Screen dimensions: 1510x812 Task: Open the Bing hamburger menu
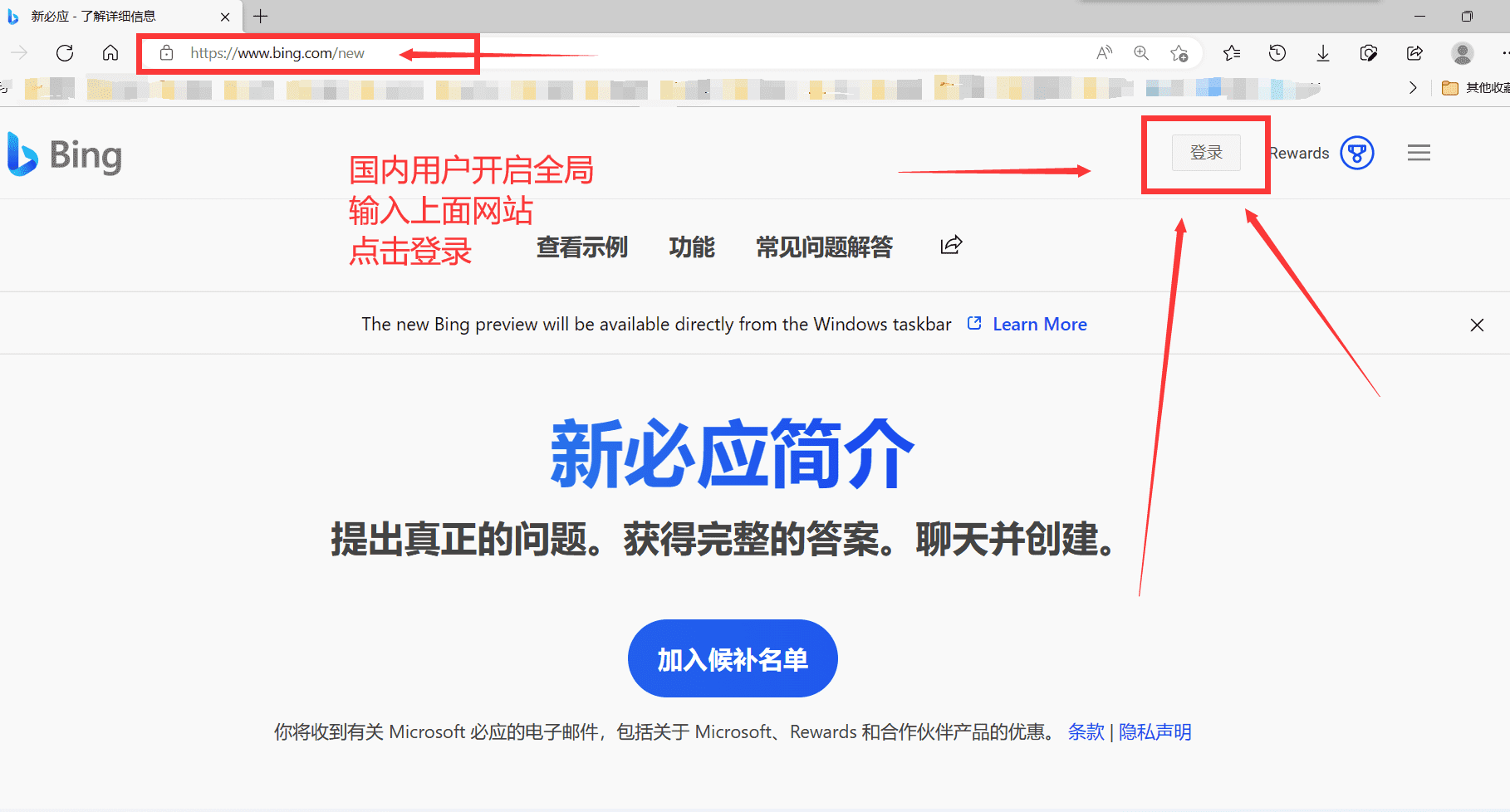pyautogui.click(x=1419, y=153)
